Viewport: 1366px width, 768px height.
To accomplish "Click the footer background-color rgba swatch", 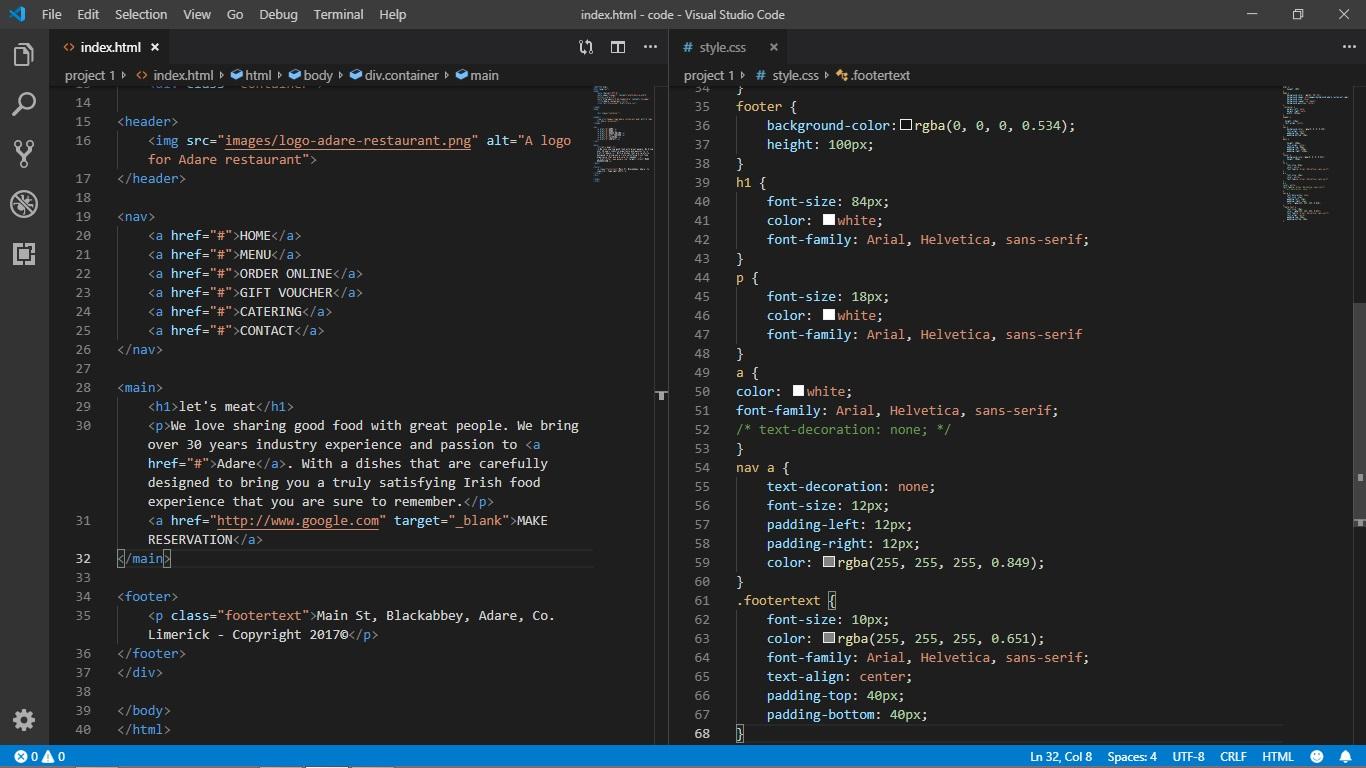I will point(906,126).
